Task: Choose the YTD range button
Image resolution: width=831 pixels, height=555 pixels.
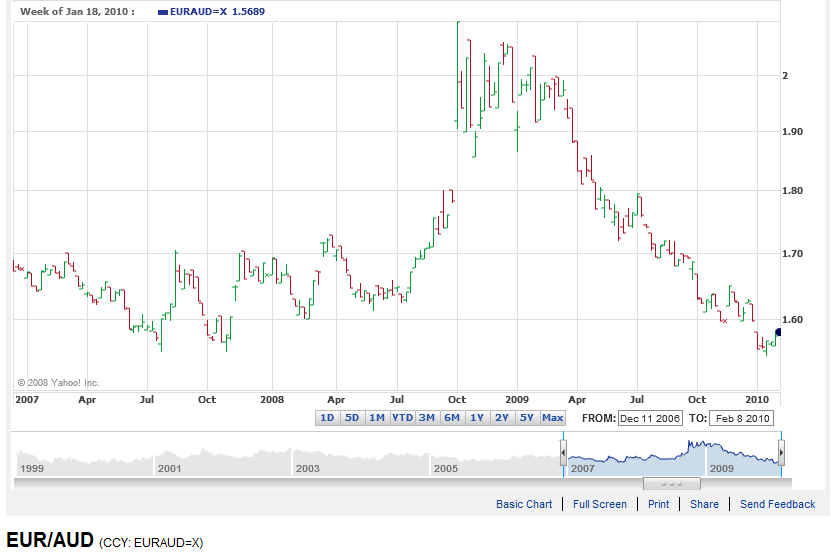Action: tap(402, 418)
